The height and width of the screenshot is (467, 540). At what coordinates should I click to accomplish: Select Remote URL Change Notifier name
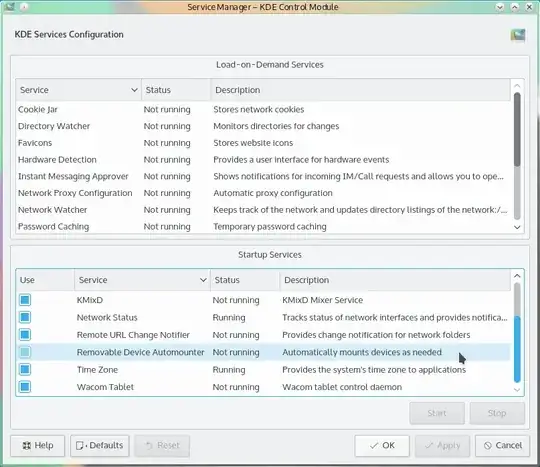click(x=133, y=335)
